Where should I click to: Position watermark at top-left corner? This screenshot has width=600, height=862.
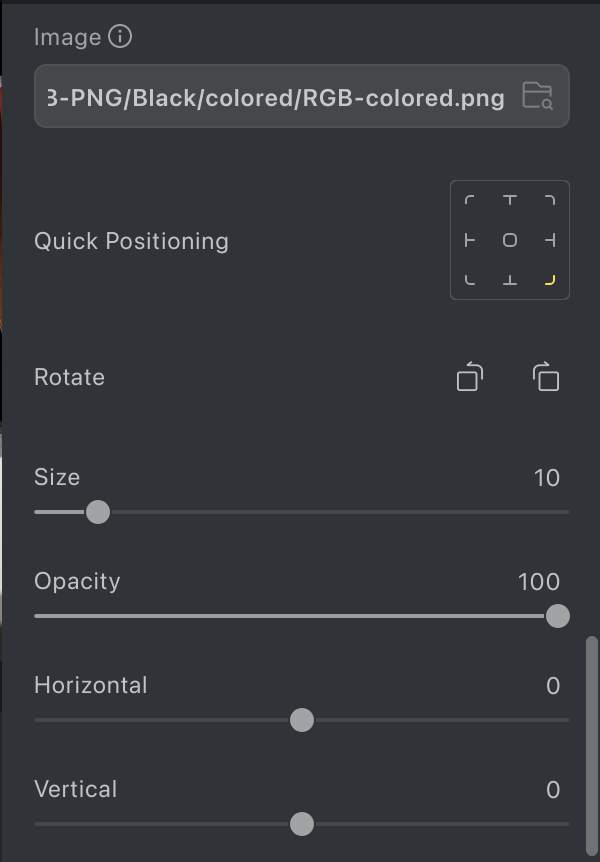click(x=470, y=200)
